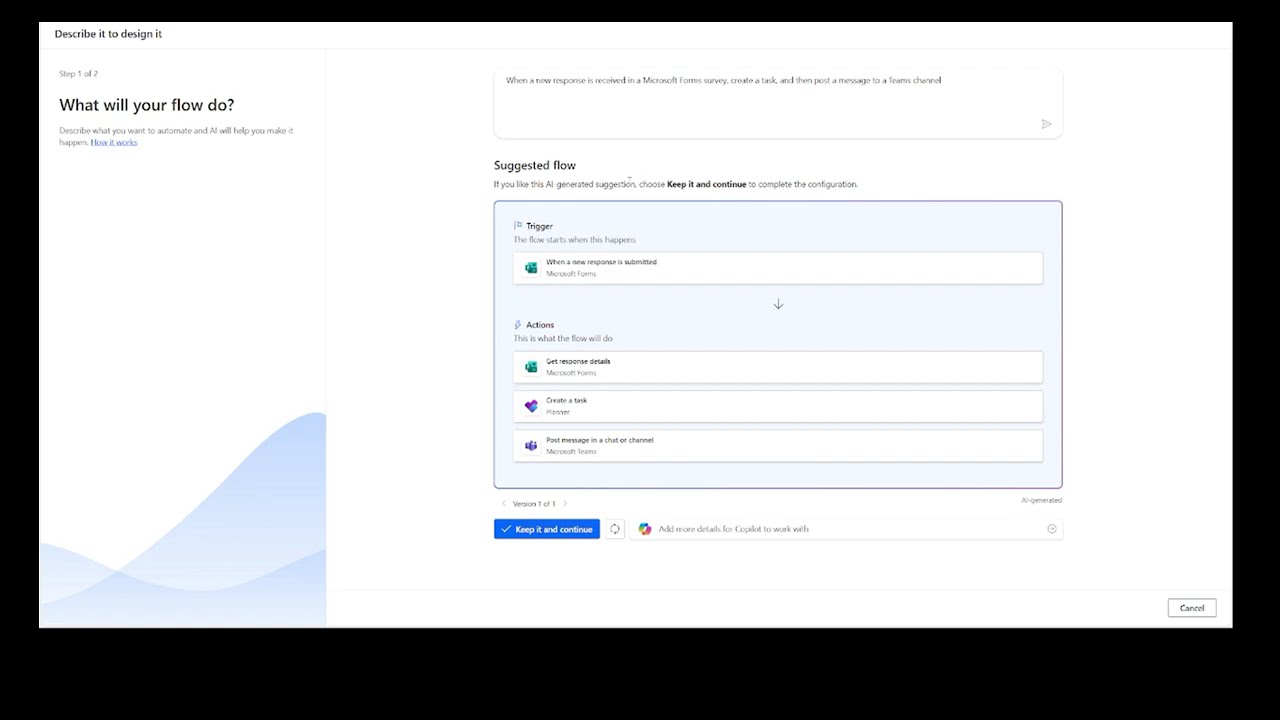Click the Microsoft Forms icon on the trigger card
Viewport: 1280px width, 720px height.
pos(531,268)
